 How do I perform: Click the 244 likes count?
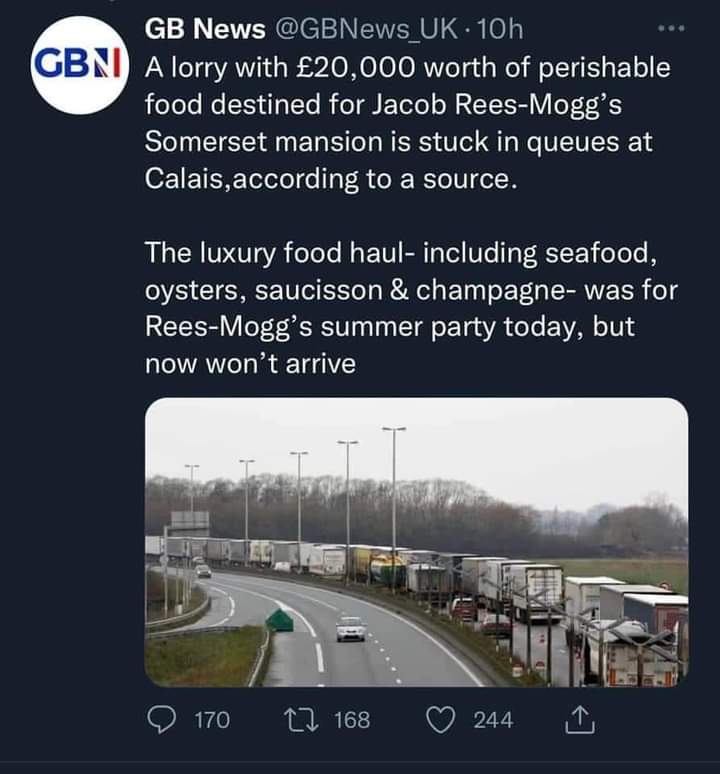tap(493, 719)
